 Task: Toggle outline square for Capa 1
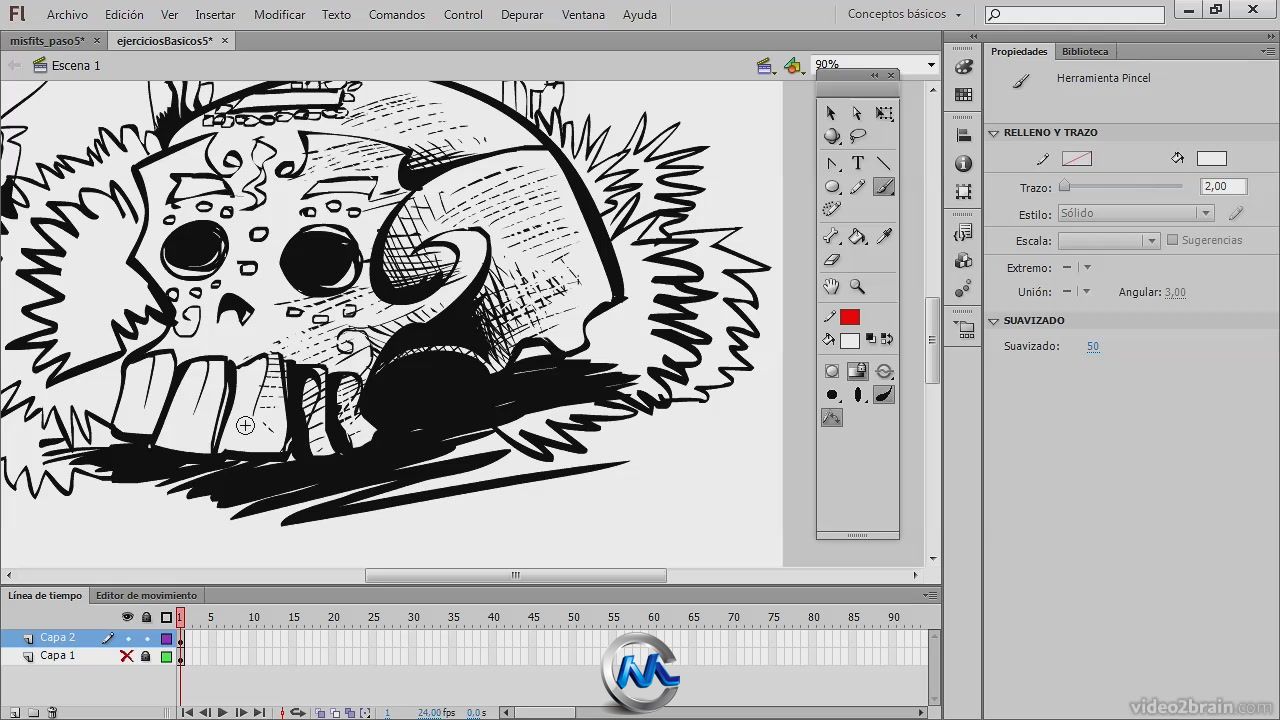(166, 656)
